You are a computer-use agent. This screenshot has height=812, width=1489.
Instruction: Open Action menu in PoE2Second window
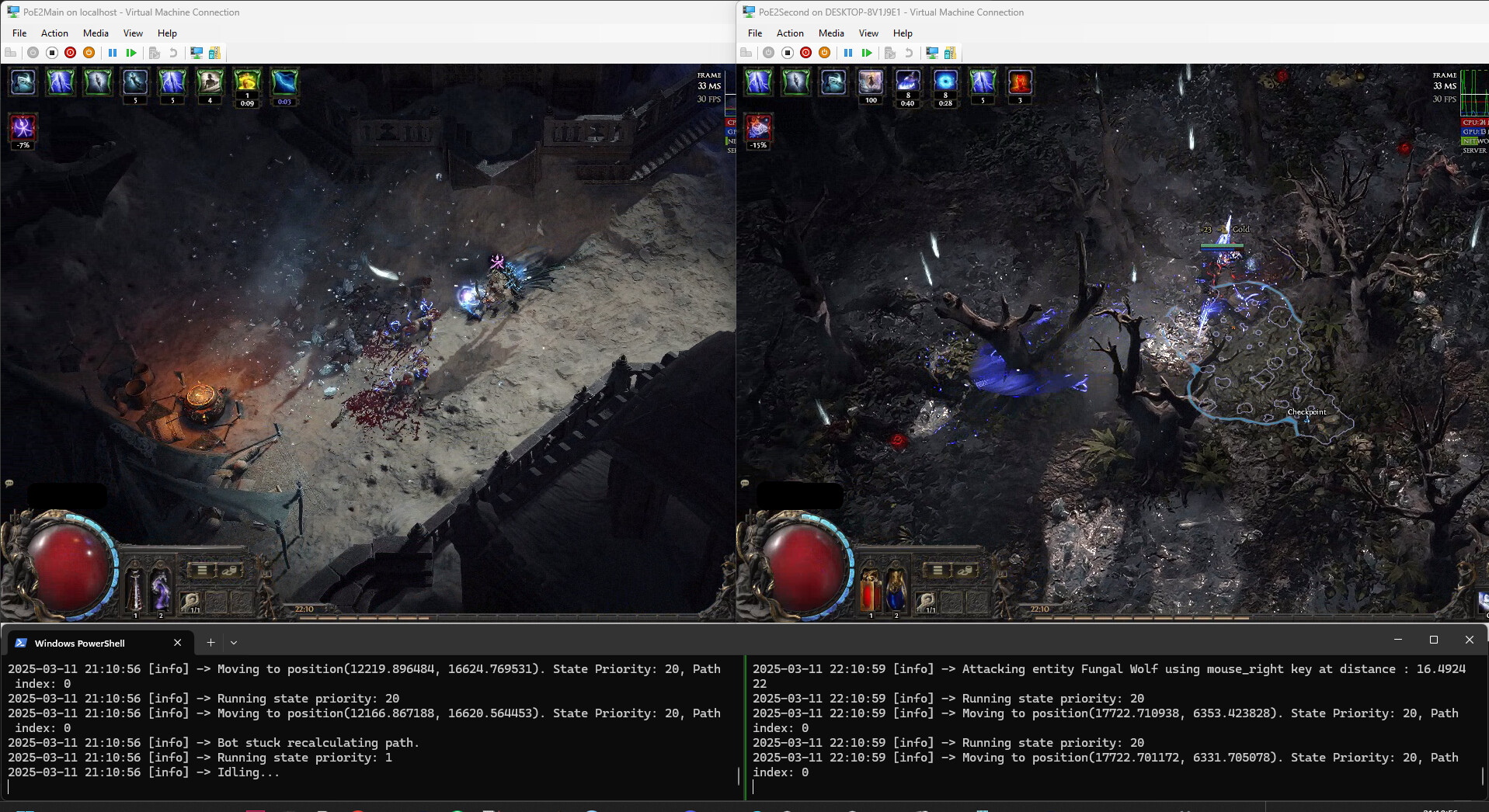click(x=790, y=33)
